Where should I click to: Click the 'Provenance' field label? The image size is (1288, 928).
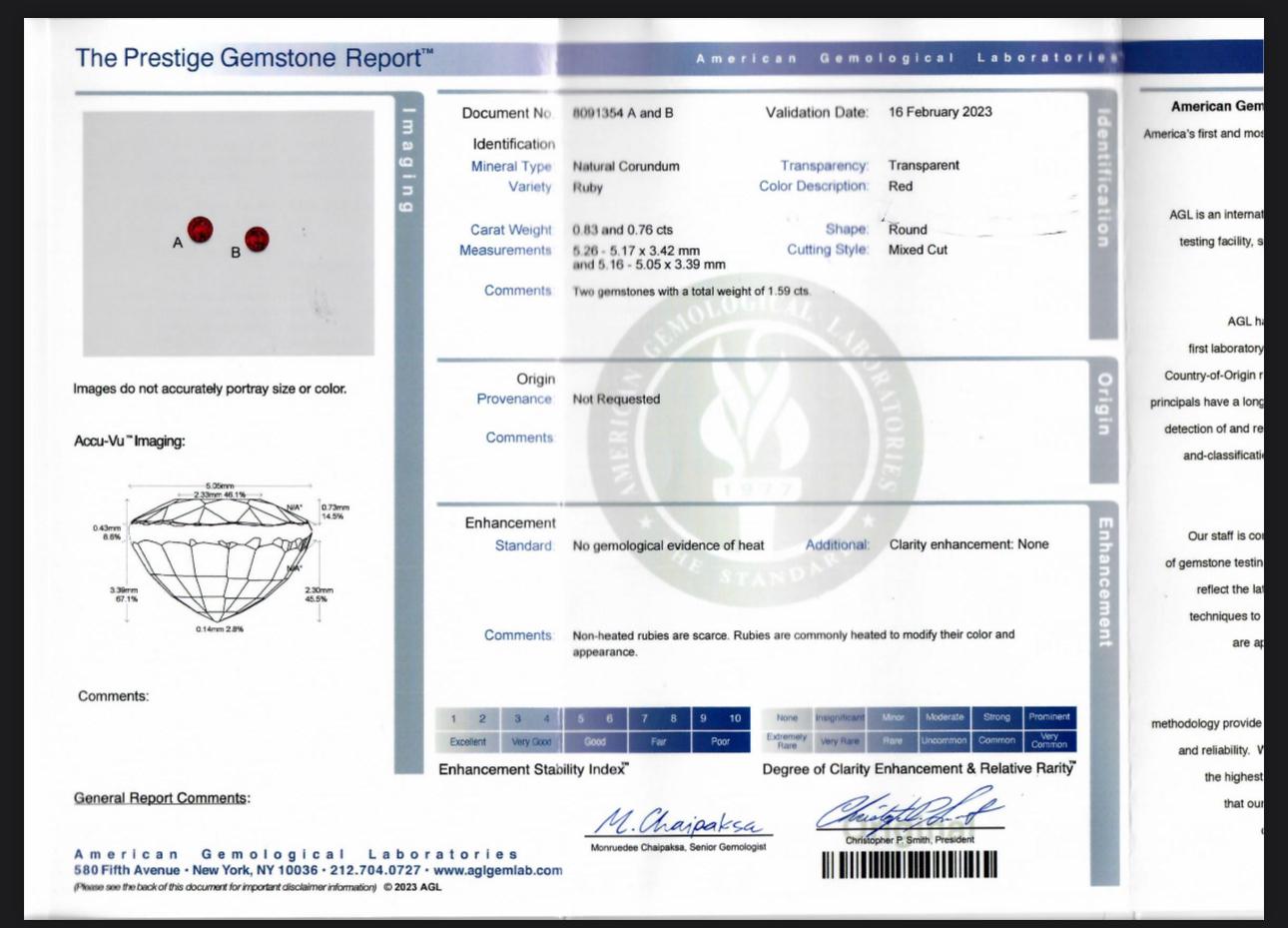(x=514, y=400)
